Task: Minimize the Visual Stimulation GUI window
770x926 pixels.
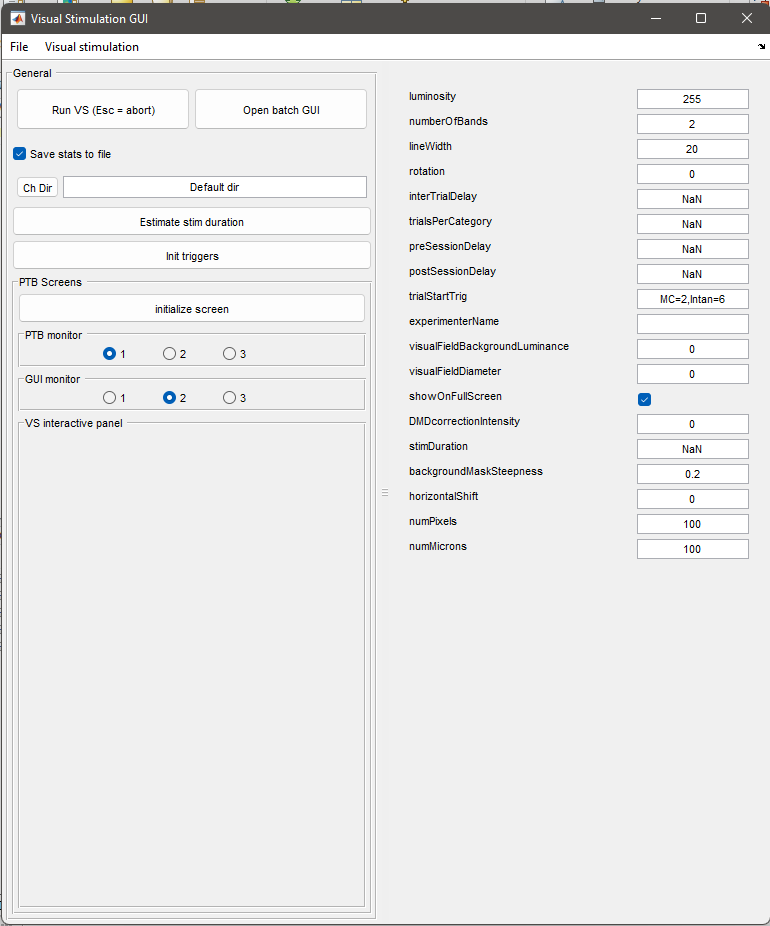Action: point(655,18)
